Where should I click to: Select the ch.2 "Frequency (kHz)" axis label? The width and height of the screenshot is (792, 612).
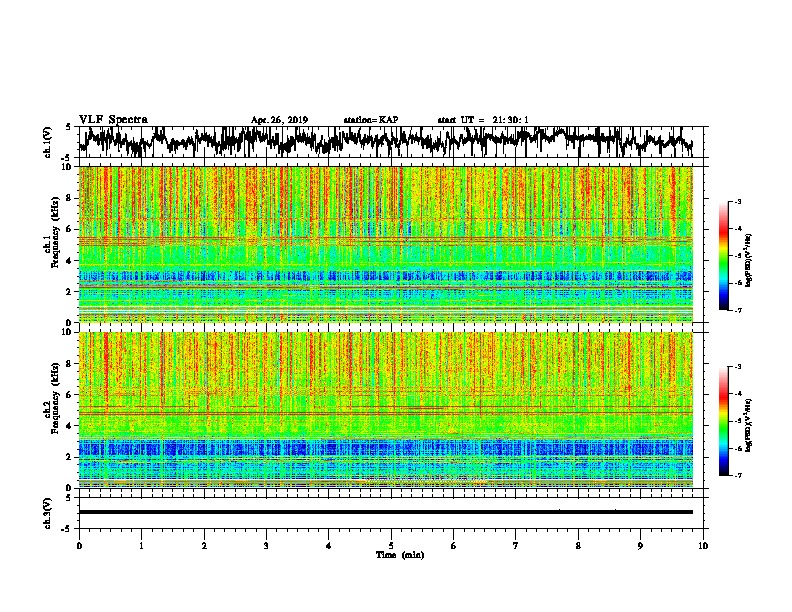point(55,398)
